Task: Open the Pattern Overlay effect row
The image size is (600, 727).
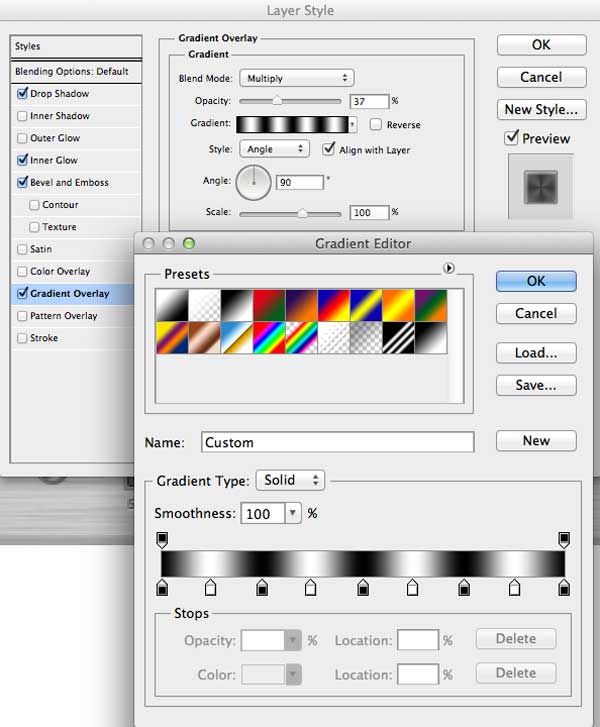Action: [72, 316]
